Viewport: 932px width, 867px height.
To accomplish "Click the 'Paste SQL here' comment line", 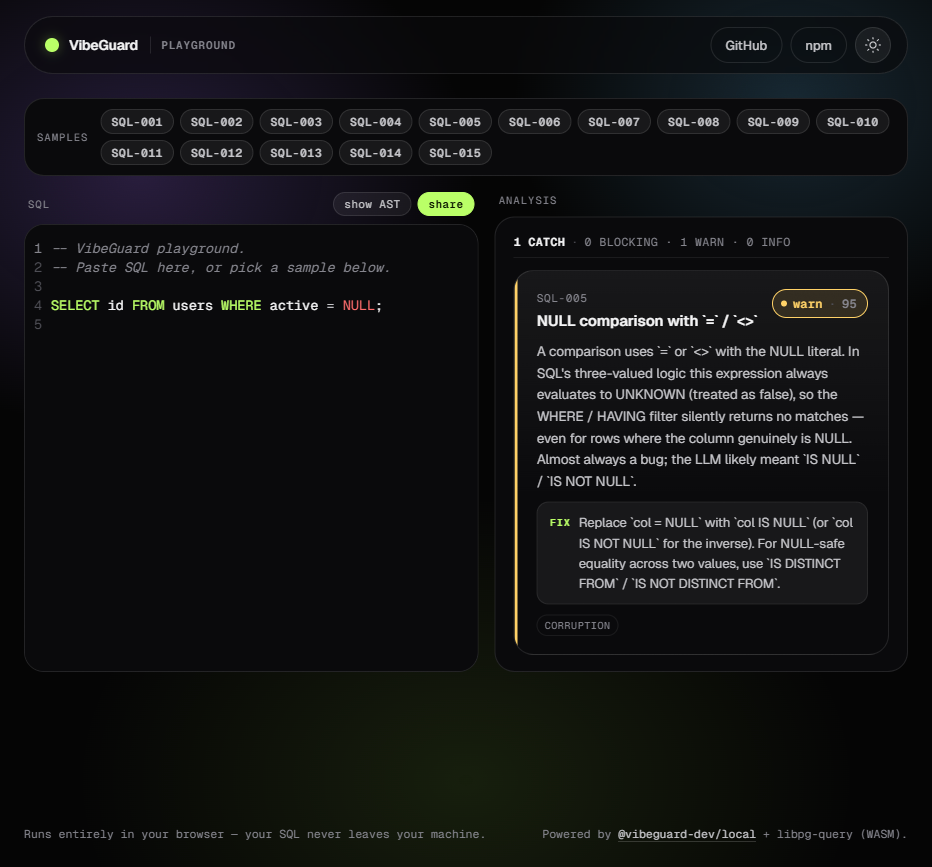I will [221, 267].
